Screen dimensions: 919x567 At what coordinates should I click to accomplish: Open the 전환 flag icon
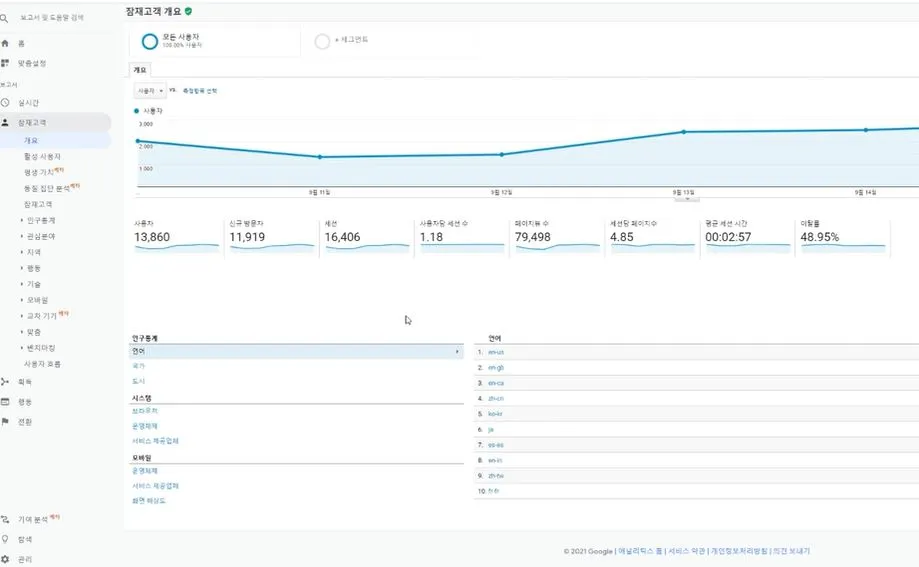(5, 422)
